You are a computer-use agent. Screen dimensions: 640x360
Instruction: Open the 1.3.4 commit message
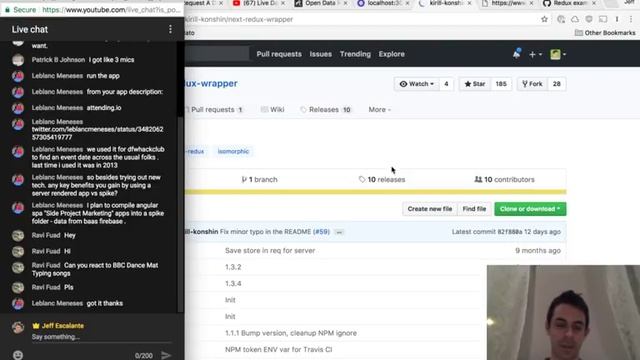pos(233,284)
